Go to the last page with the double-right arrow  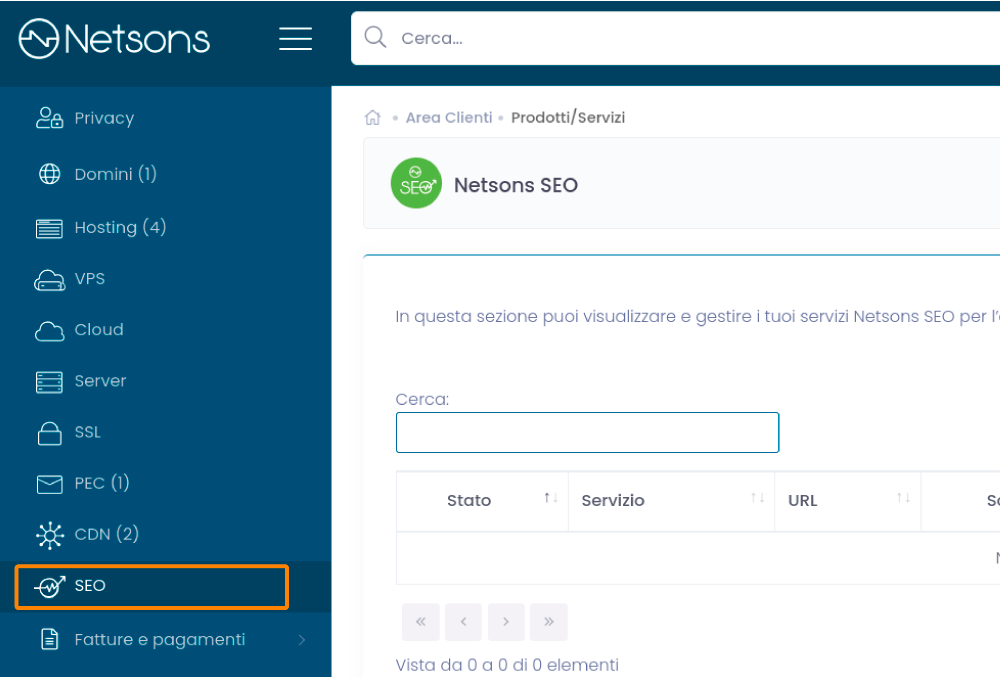(548, 622)
